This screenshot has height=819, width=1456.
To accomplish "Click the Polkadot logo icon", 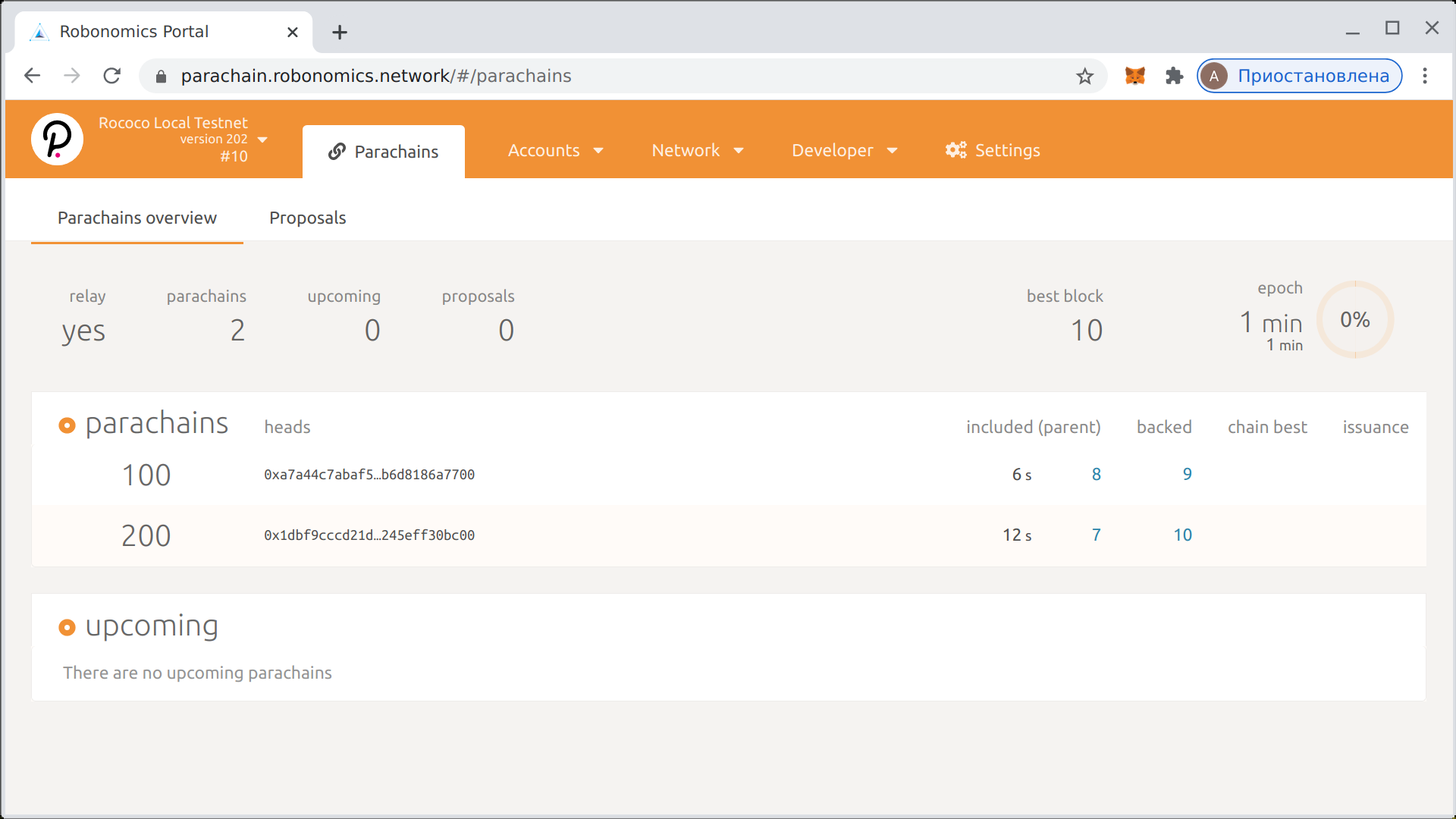I will (57, 140).
